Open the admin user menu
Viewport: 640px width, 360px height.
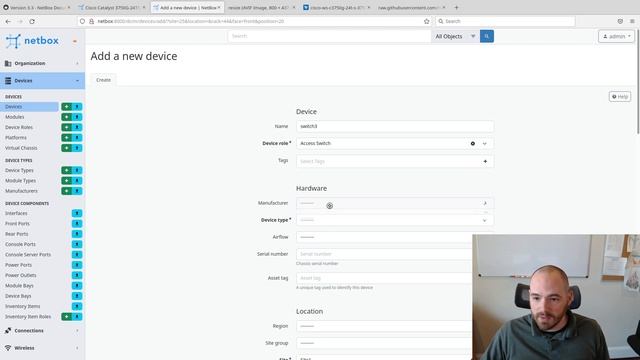[x=616, y=36]
